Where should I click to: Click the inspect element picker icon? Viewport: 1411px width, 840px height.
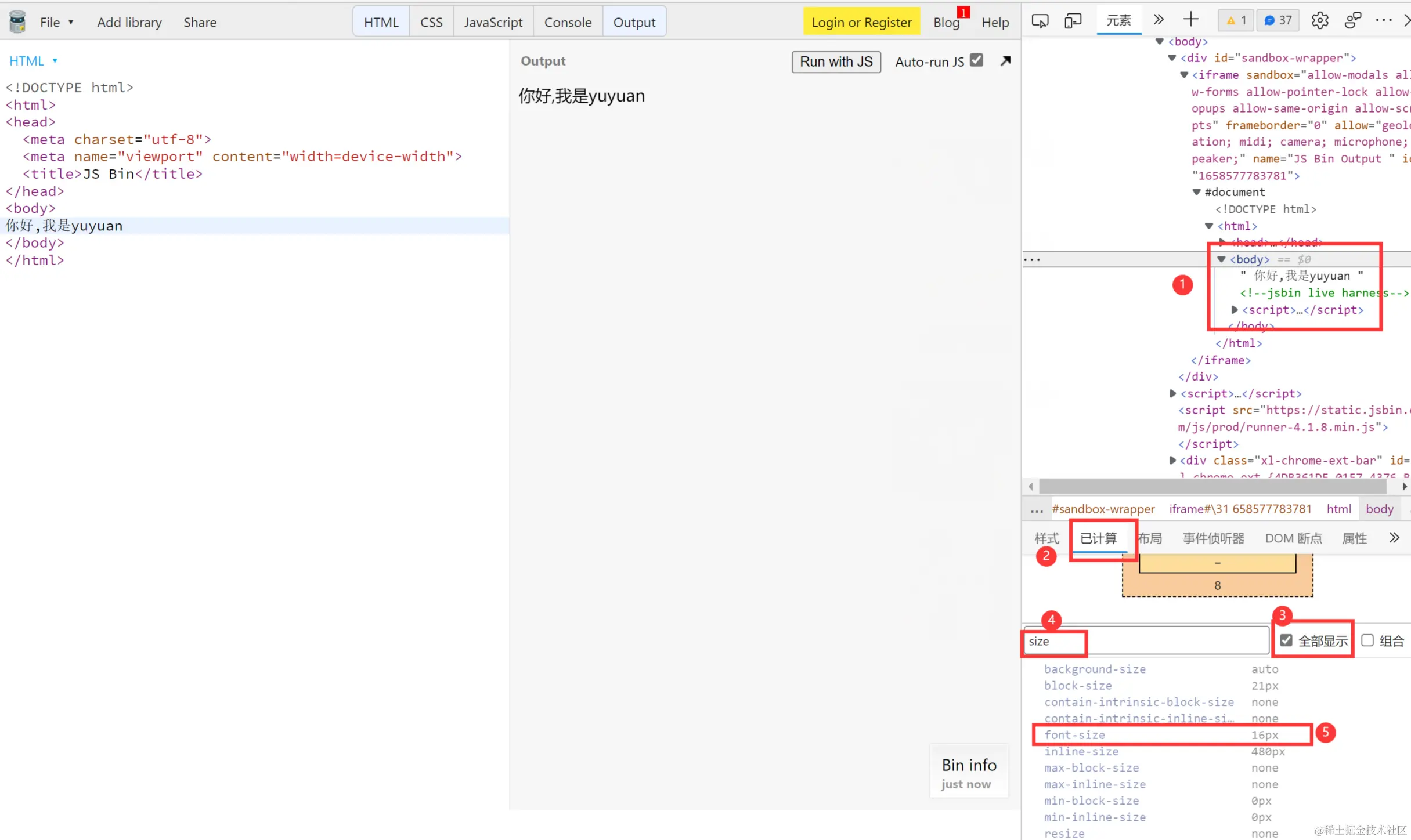pyautogui.click(x=1040, y=21)
